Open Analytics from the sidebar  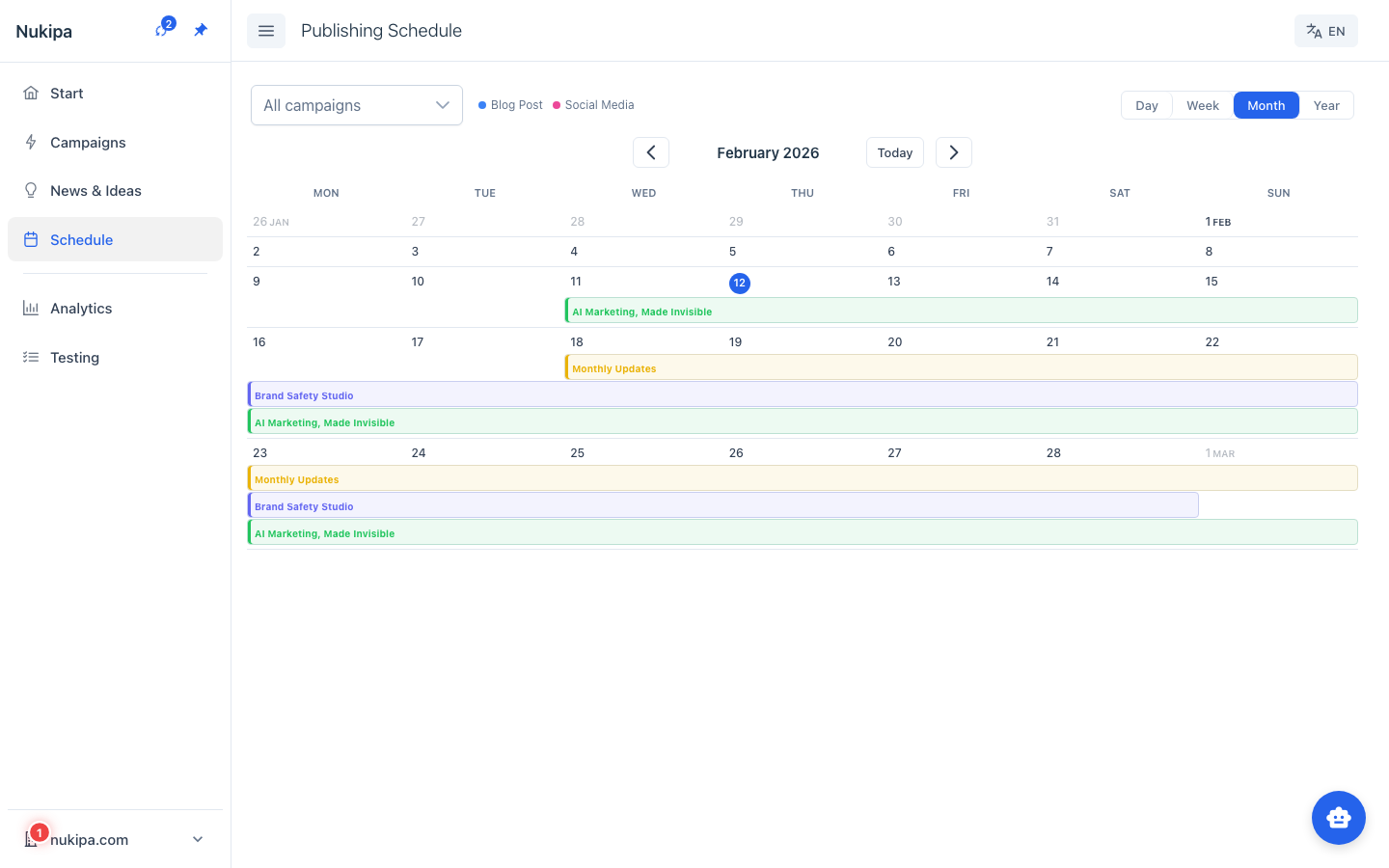(x=81, y=309)
